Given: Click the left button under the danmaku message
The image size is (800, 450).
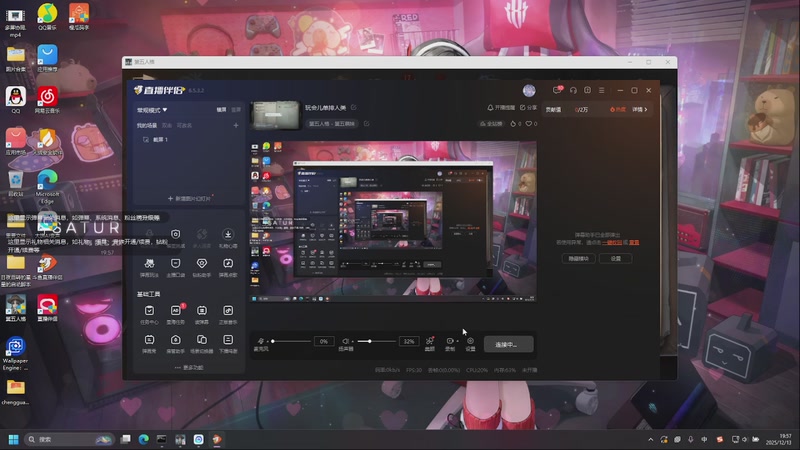Looking at the screenshot, I should [579, 259].
